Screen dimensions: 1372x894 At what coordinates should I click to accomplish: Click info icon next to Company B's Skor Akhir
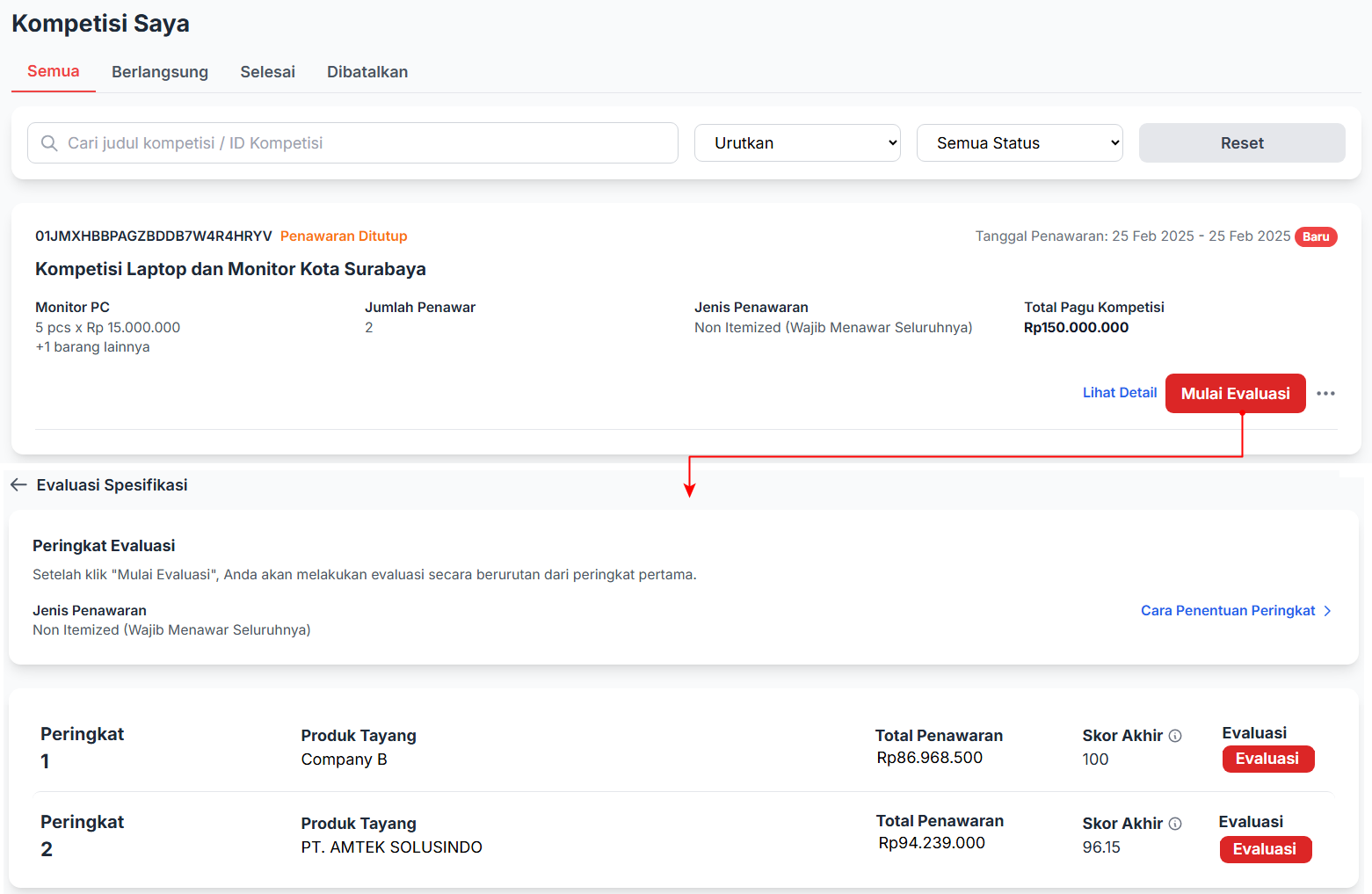coord(1175,736)
